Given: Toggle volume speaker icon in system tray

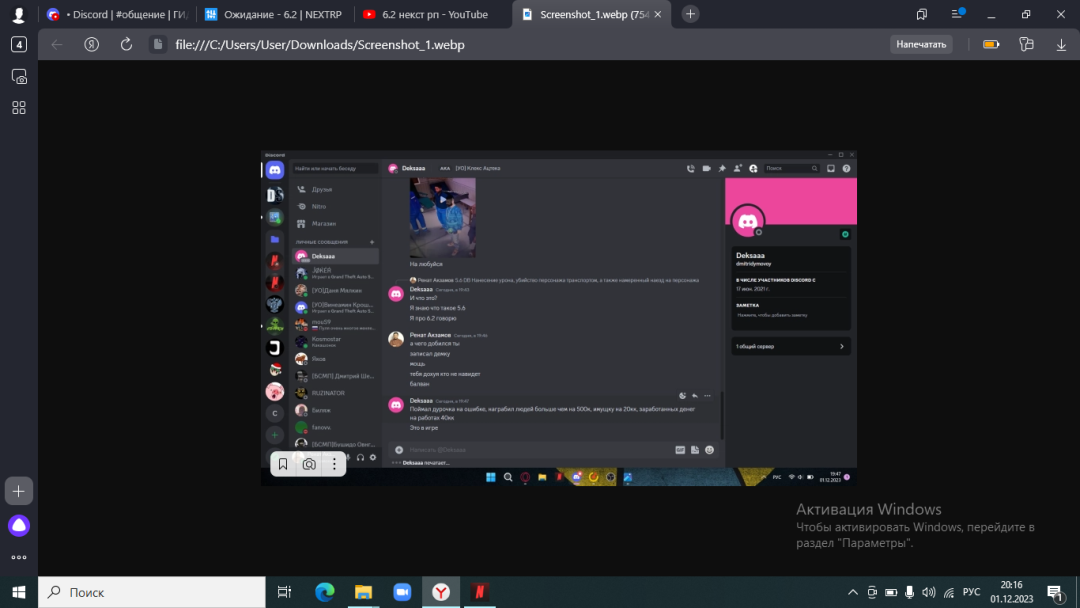Looking at the screenshot, I should tap(930, 592).
